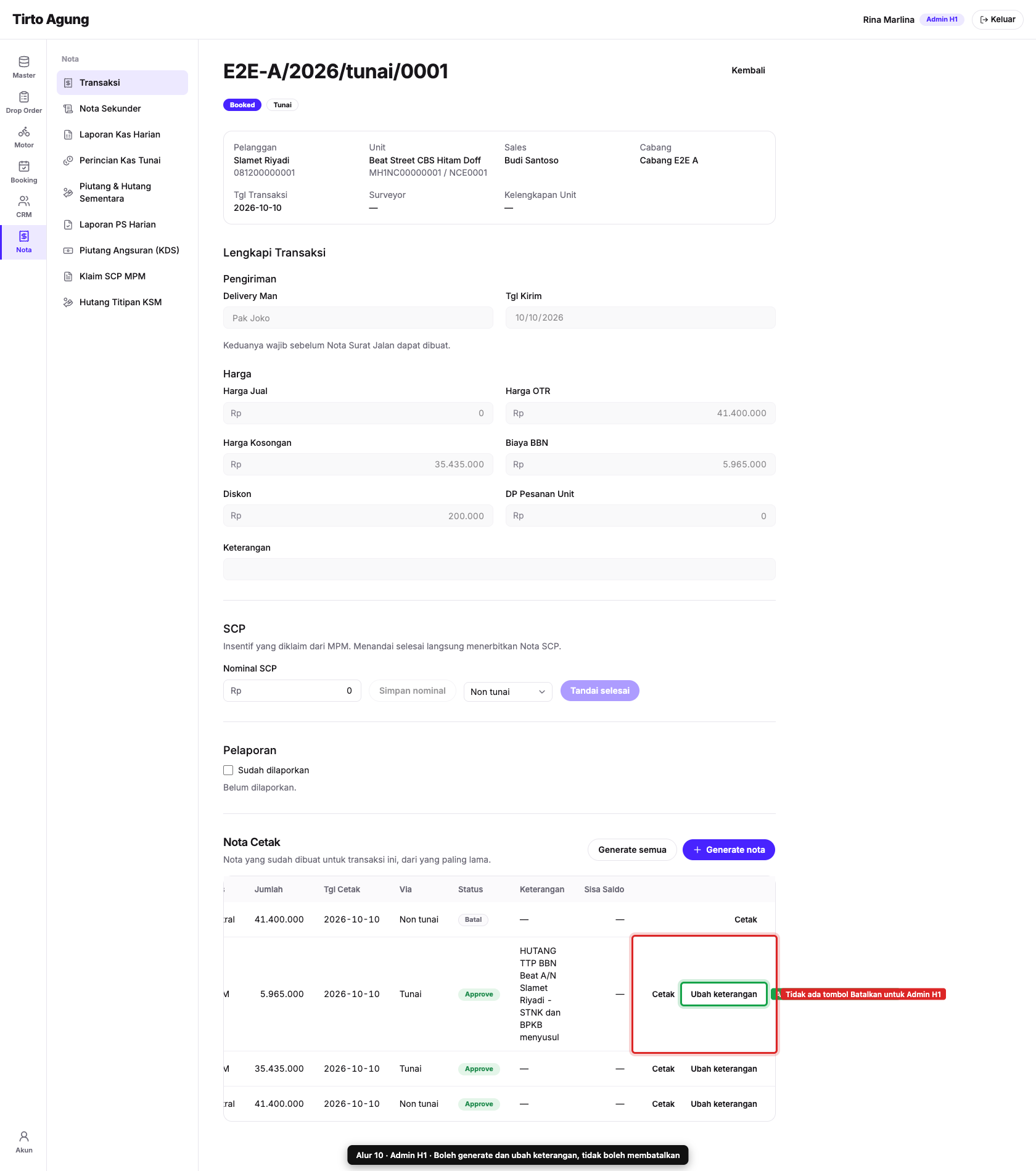Open the Booking calendar icon
Viewport: 1036px width, 1171px height.
click(x=23, y=166)
